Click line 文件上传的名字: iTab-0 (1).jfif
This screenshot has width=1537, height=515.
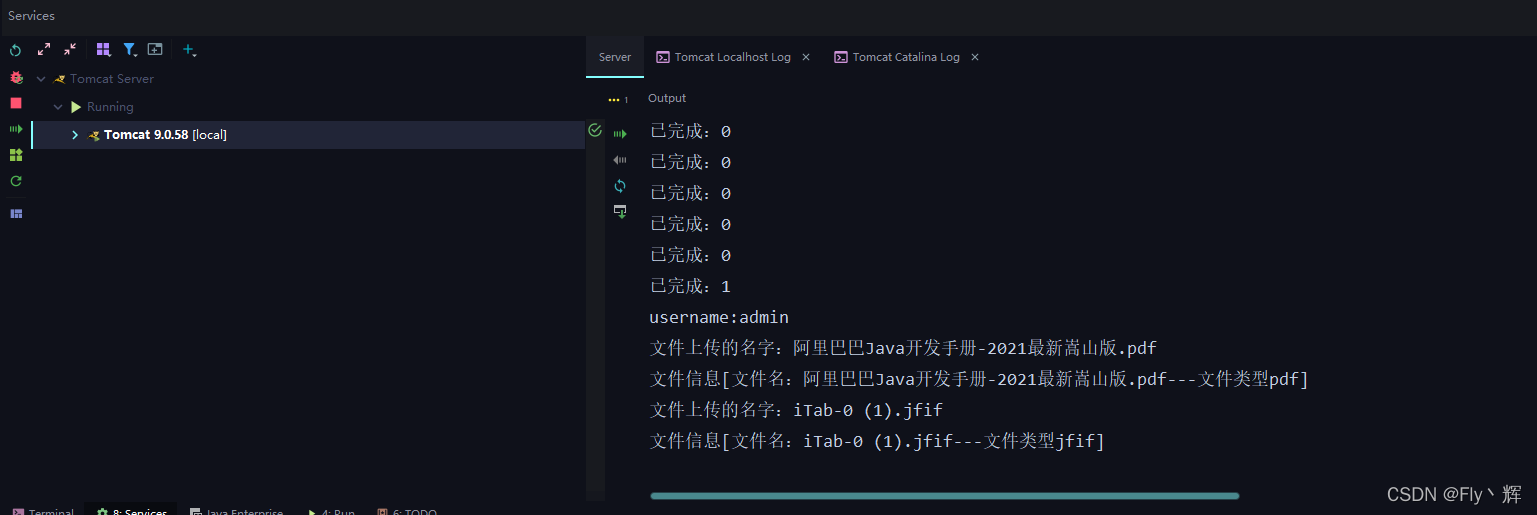796,410
